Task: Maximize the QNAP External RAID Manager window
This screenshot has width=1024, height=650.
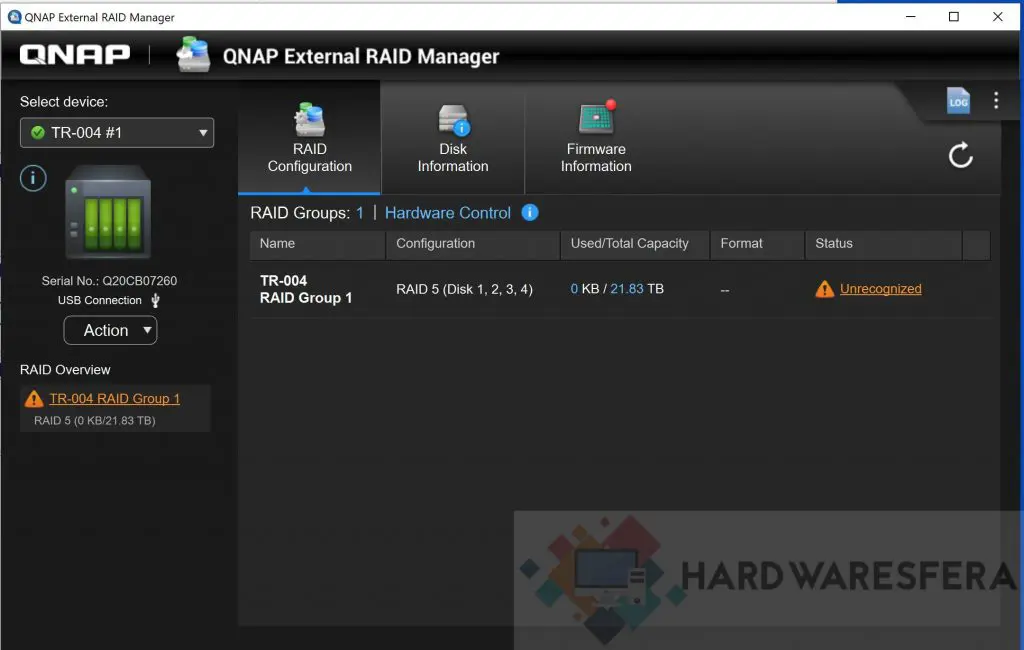Action: pos(953,16)
